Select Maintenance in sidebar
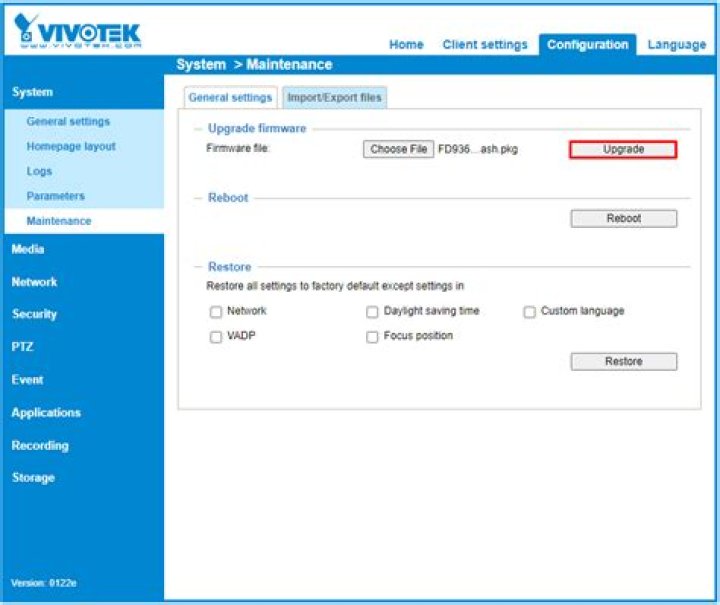This screenshot has width=720, height=605. [59, 221]
